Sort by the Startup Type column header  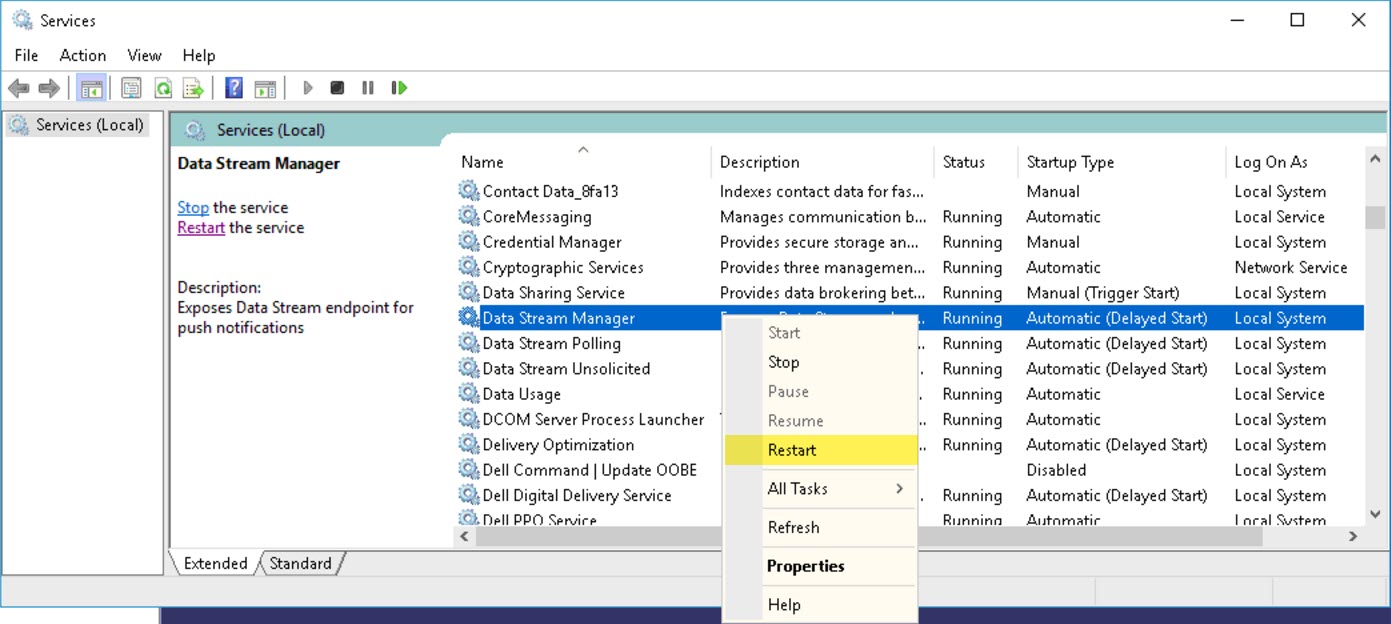tap(1122, 161)
